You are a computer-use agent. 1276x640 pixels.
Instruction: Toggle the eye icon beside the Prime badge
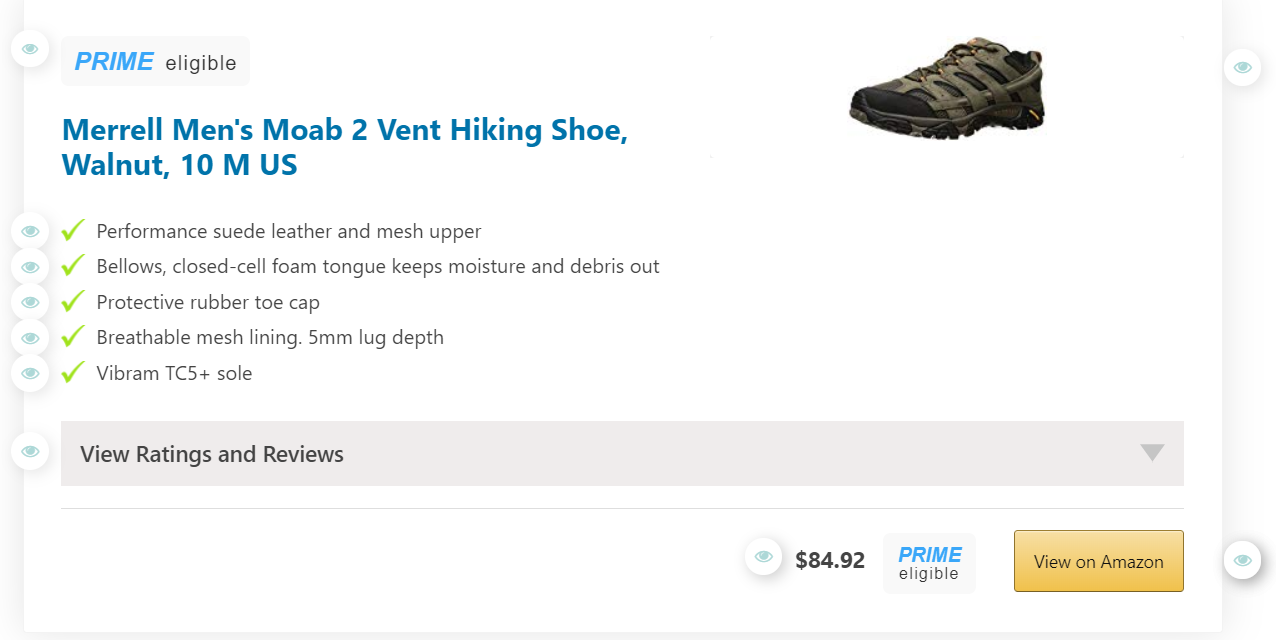[30, 48]
